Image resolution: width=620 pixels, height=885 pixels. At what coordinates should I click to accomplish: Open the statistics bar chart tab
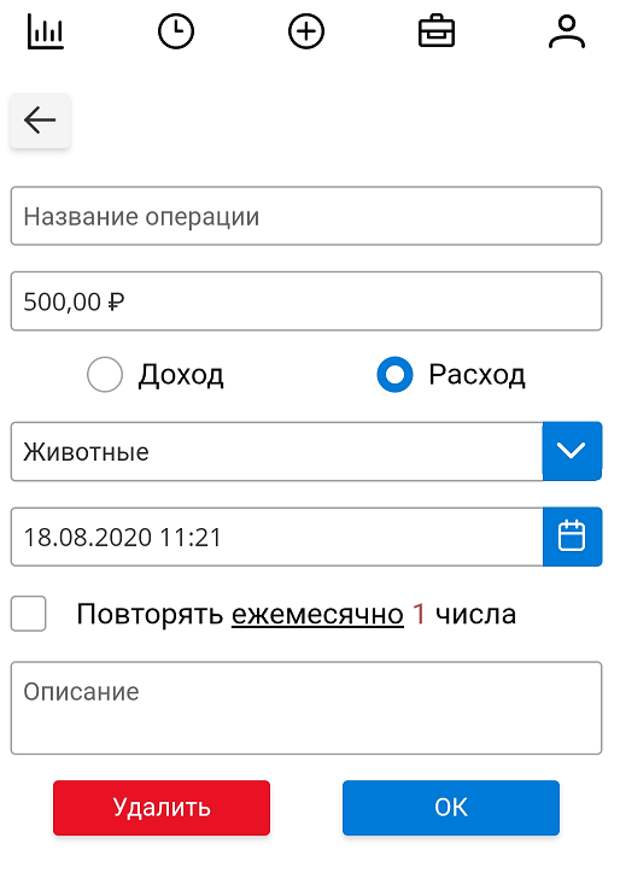46,32
